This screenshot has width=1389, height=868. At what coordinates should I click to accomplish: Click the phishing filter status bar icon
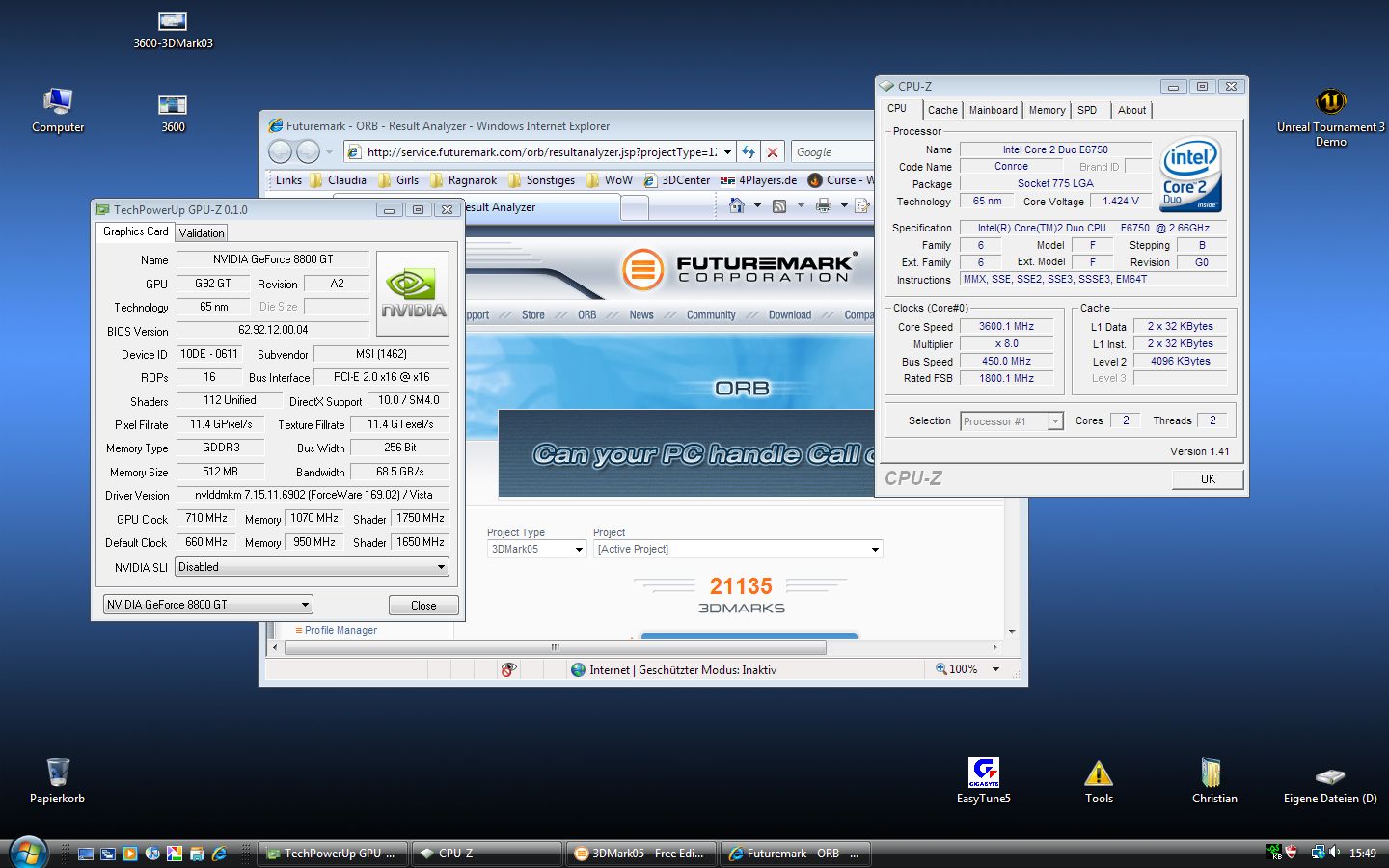tap(508, 669)
